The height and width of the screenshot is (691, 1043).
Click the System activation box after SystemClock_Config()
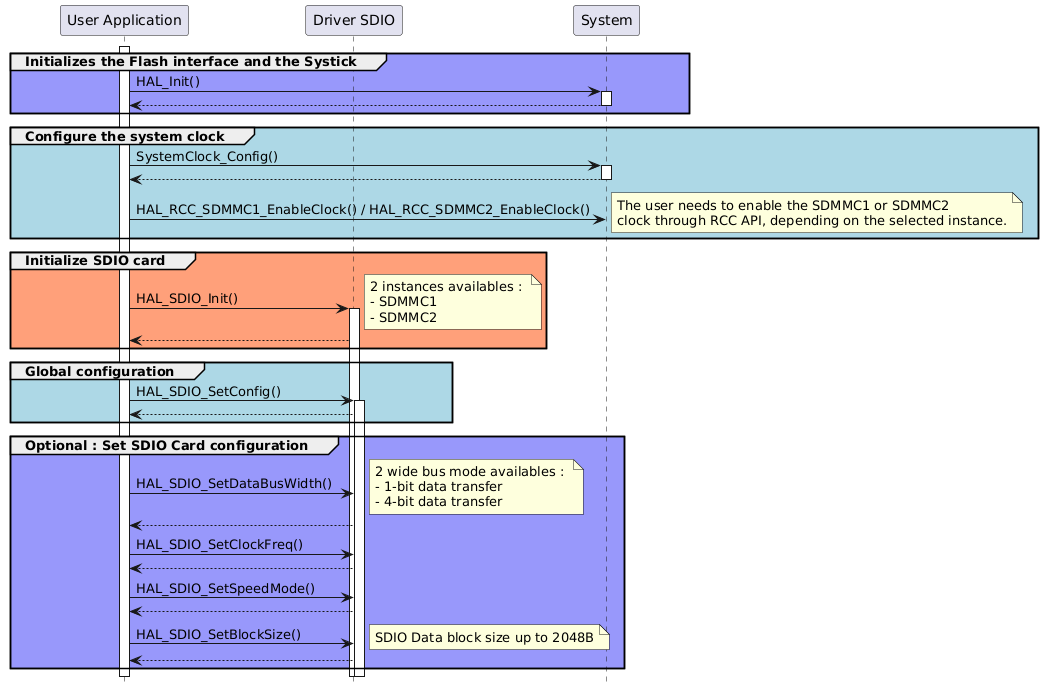click(x=606, y=173)
